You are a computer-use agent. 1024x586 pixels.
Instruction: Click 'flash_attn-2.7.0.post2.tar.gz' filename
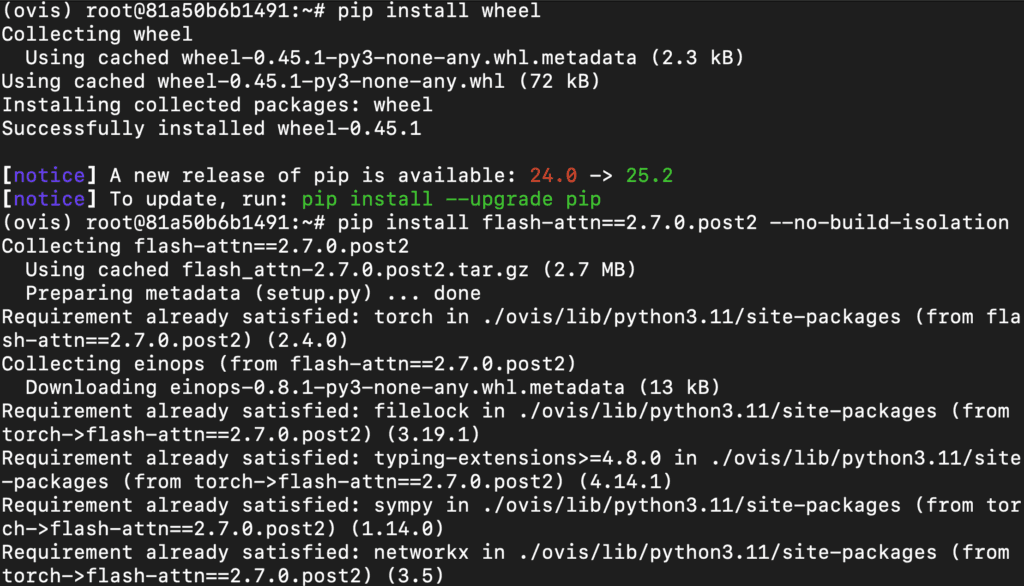355,270
